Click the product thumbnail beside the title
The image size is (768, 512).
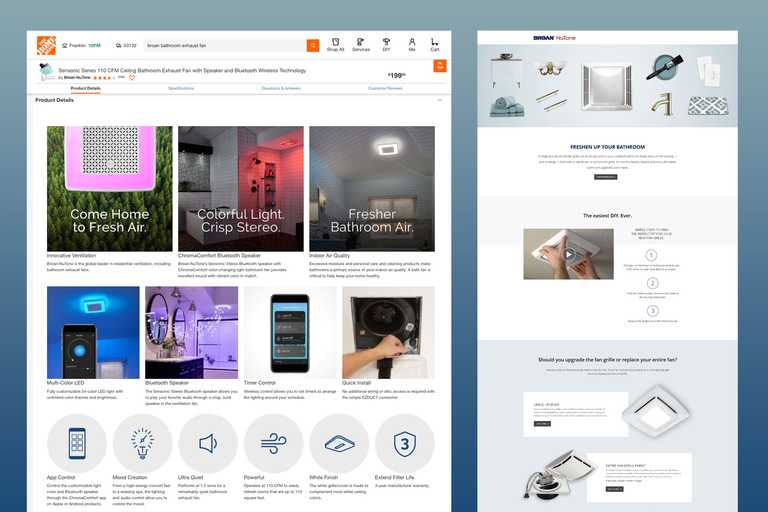[47, 72]
